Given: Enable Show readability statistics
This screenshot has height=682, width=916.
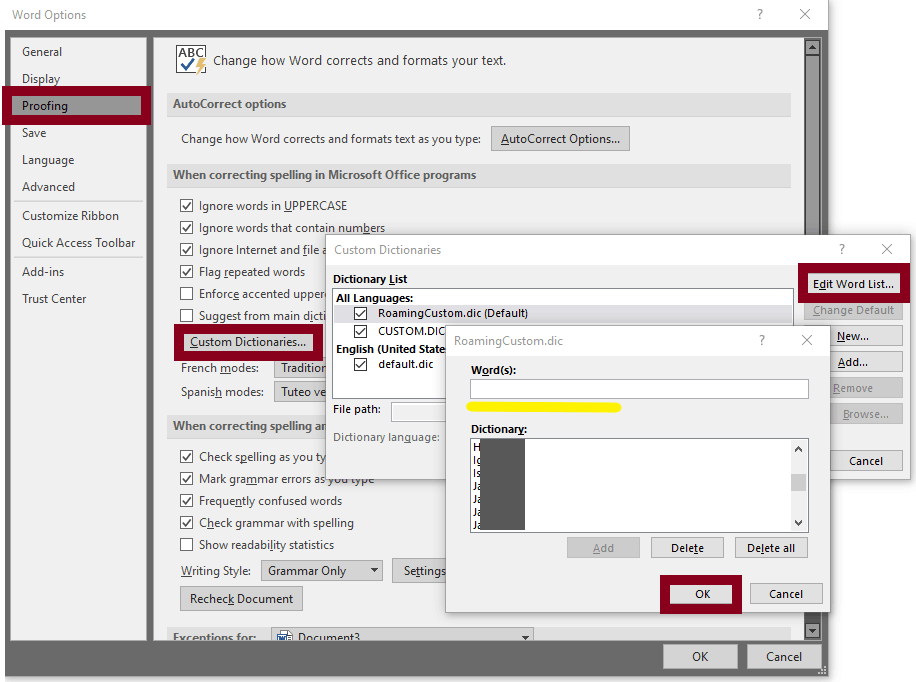Looking at the screenshot, I should click(x=186, y=545).
